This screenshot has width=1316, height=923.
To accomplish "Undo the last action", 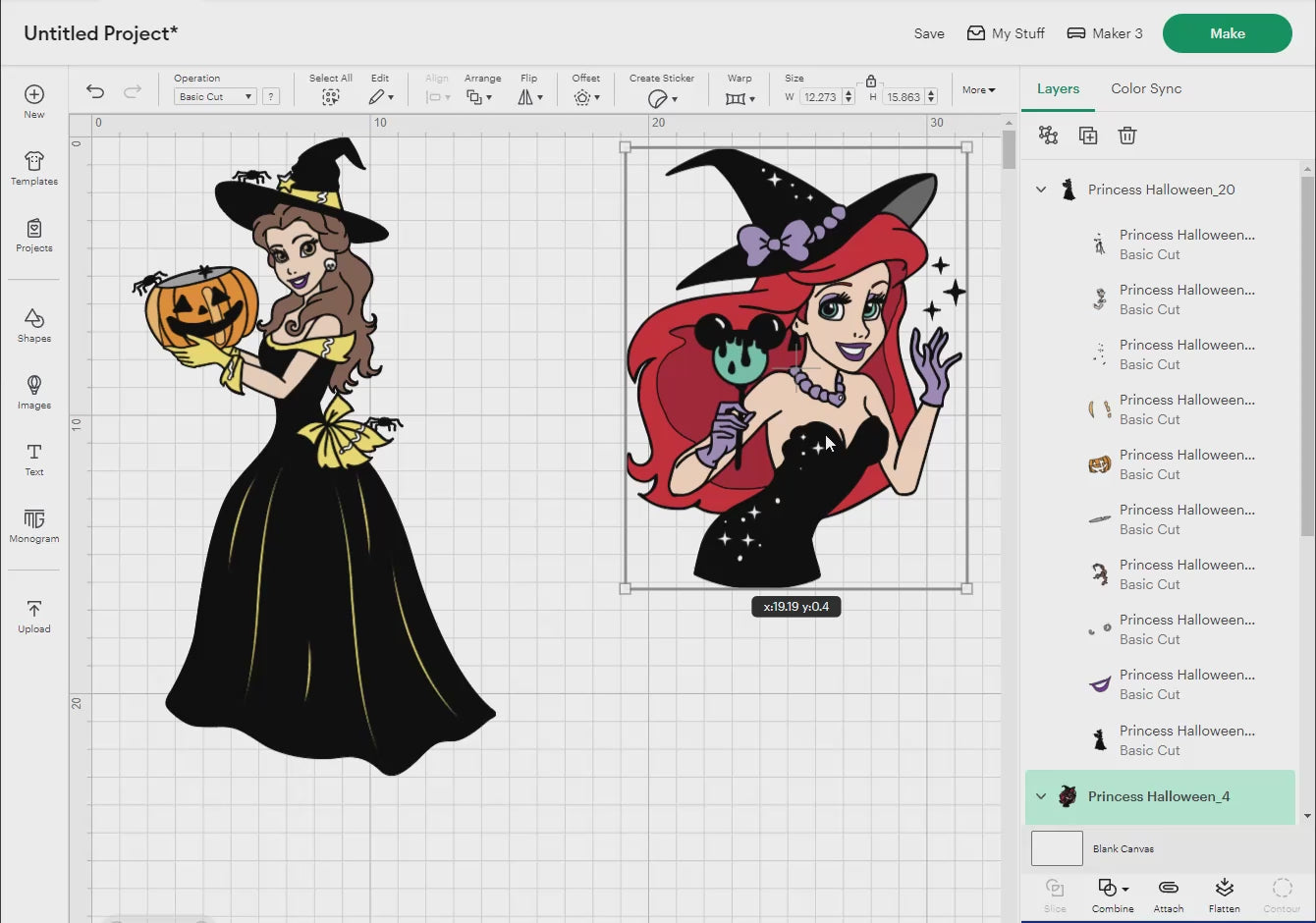I will [95, 91].
